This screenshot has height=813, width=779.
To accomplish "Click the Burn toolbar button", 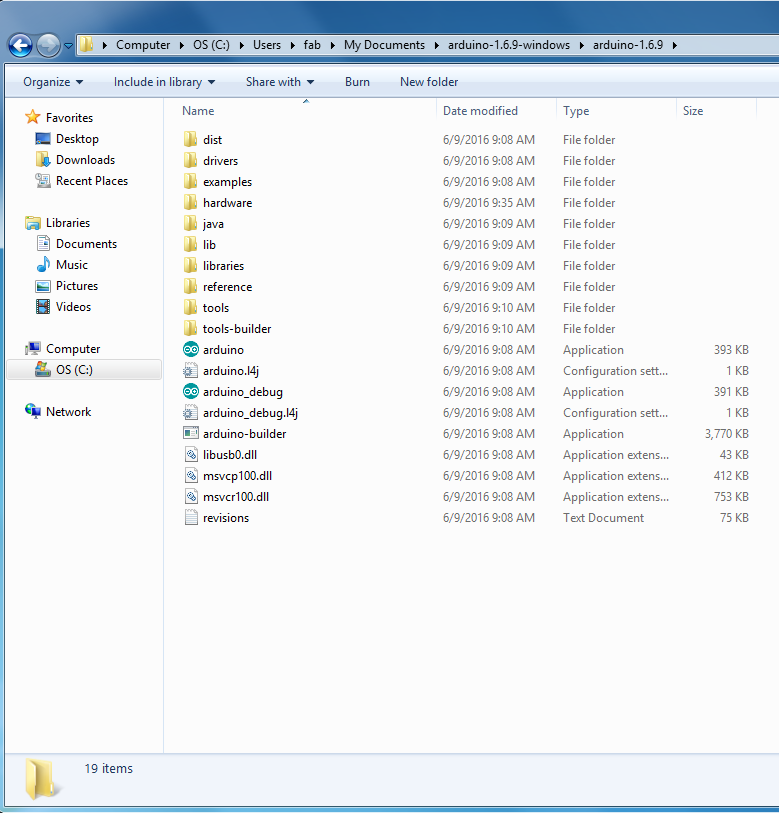I will (x=357, y=82).
